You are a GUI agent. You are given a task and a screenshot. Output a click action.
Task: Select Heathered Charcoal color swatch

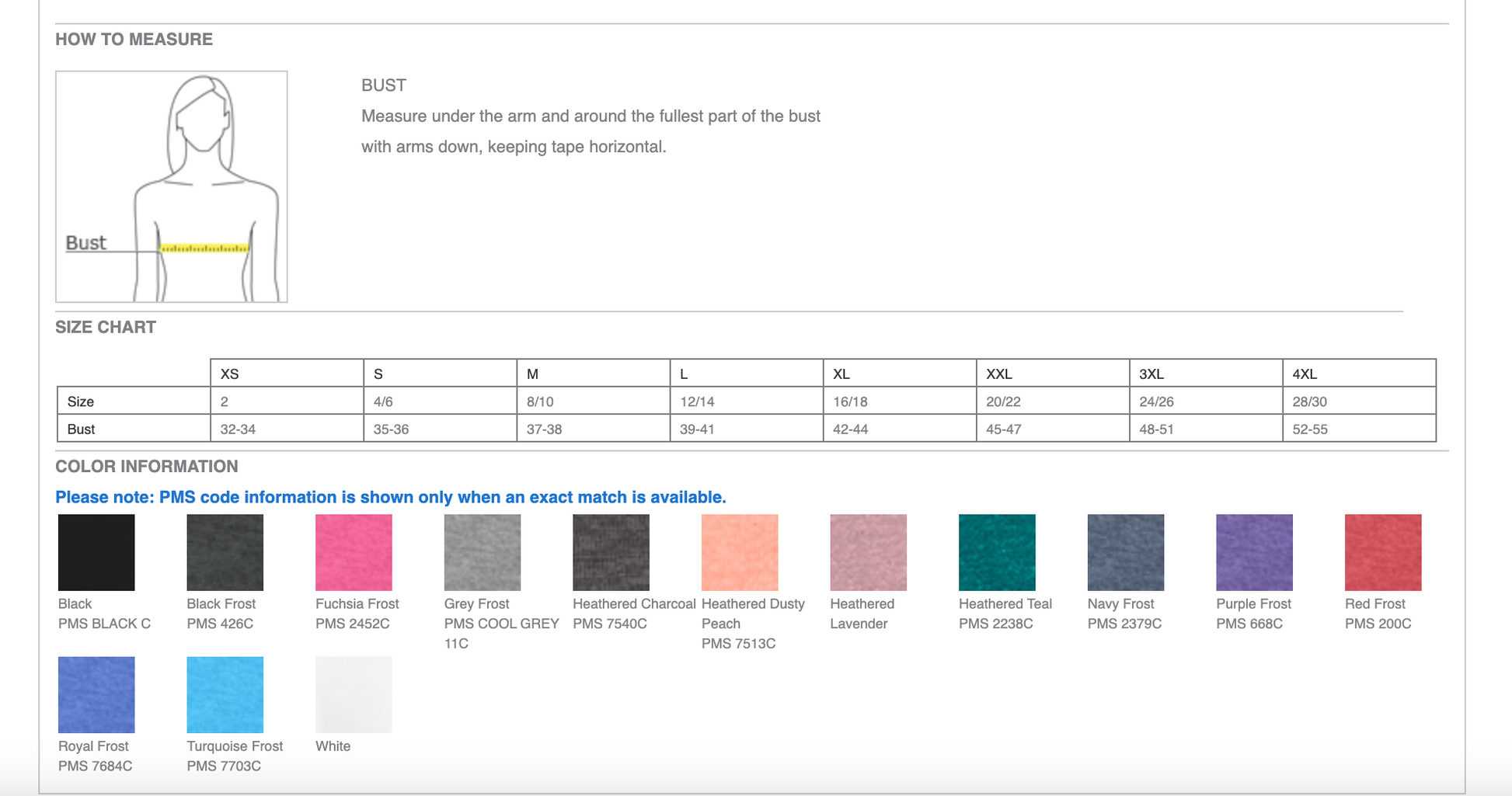[611, 552]
